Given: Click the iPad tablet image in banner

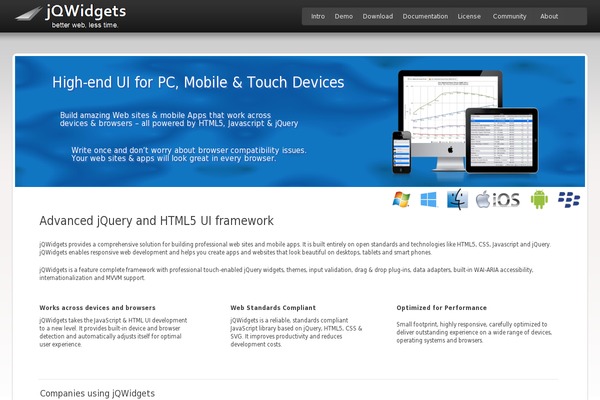Looking at the screenshot, I should pos(502,140).
